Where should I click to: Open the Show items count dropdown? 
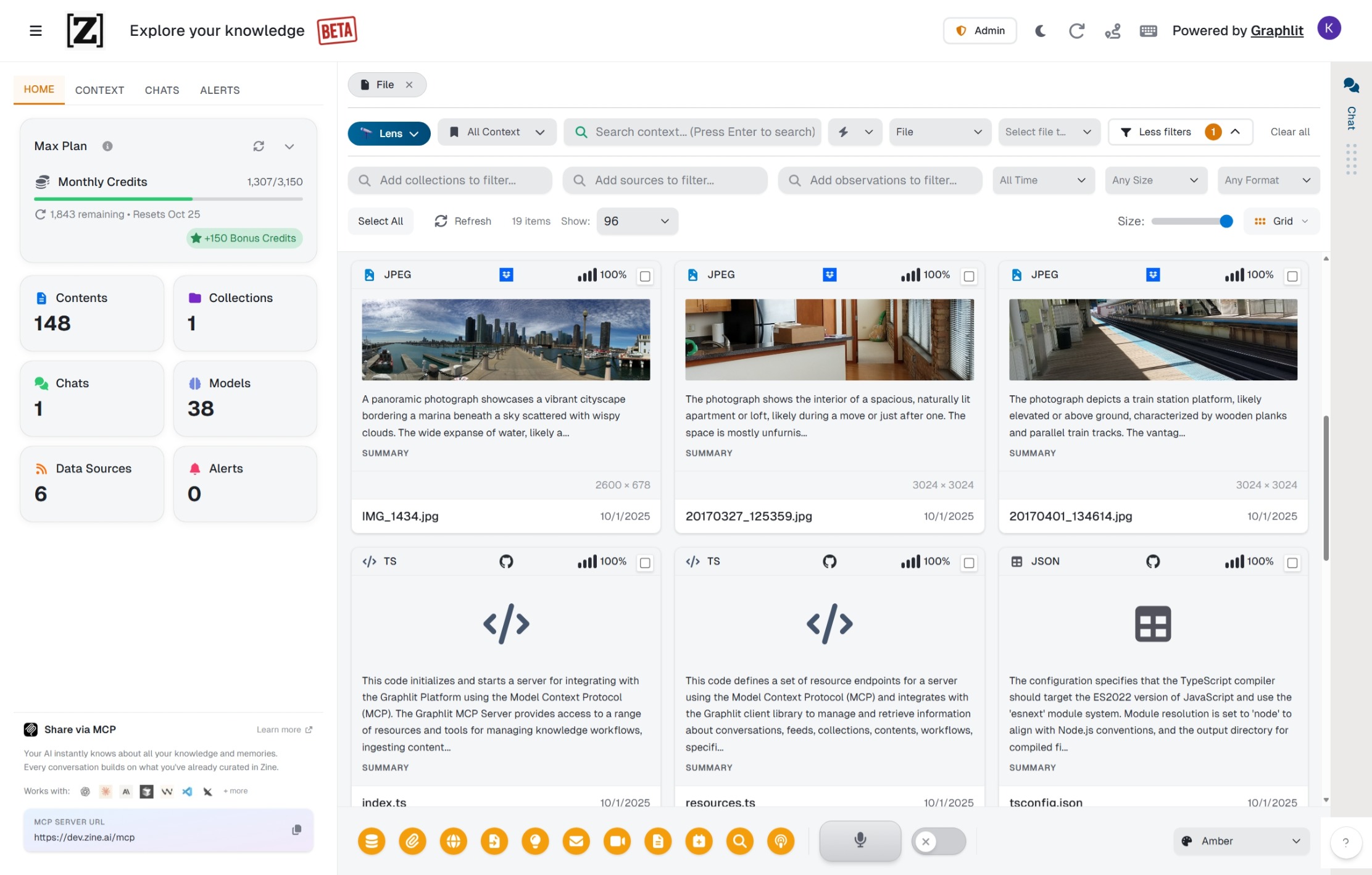[x=636, y=221]
